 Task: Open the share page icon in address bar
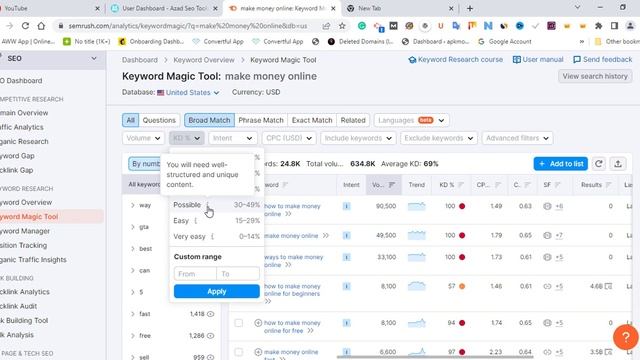point(326,26)
